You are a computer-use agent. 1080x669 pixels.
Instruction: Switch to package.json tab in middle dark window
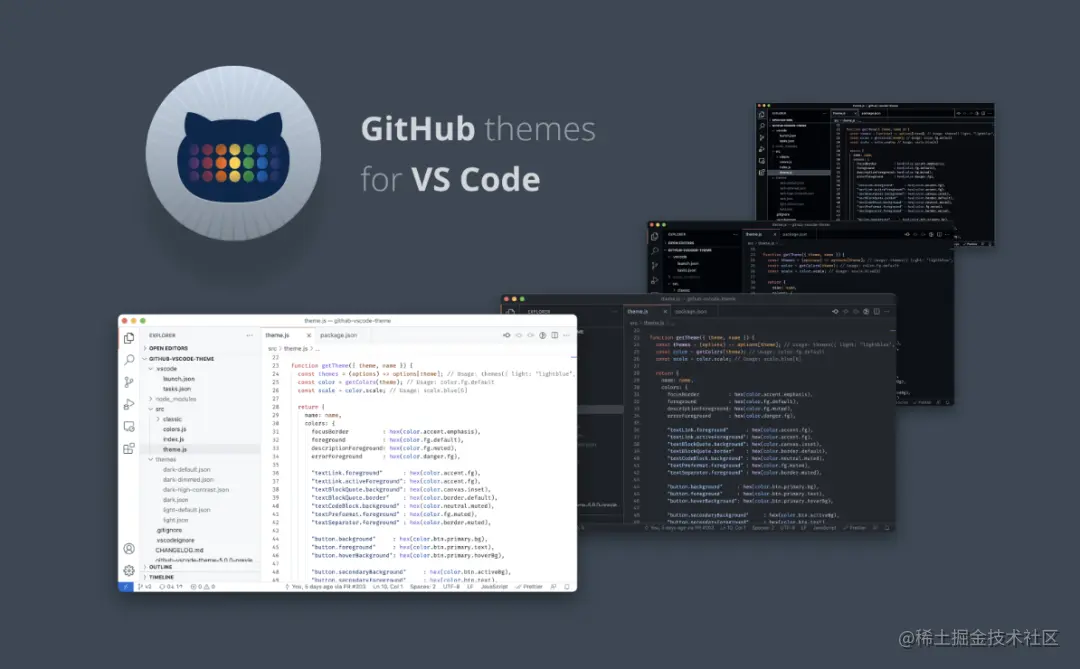point(794,234)
